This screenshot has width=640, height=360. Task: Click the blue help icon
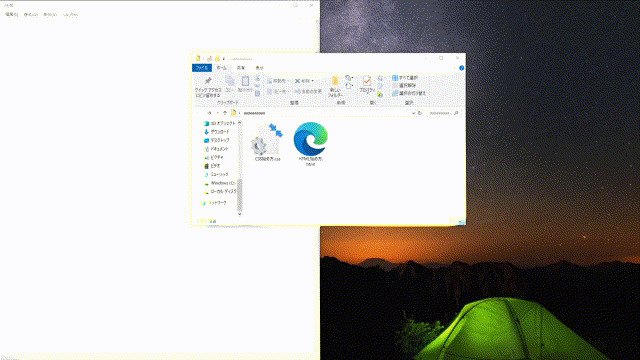[x=462, y=68]
